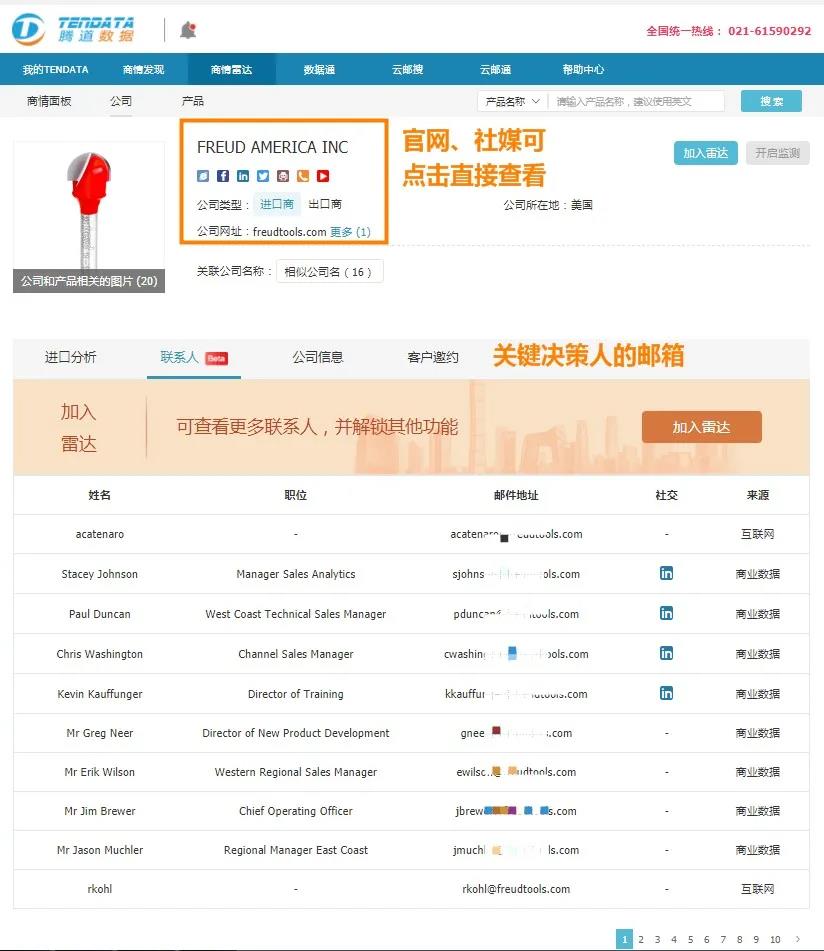Go to pagination page 2
This screenshot has width=824, height=951.
(641, 939)
